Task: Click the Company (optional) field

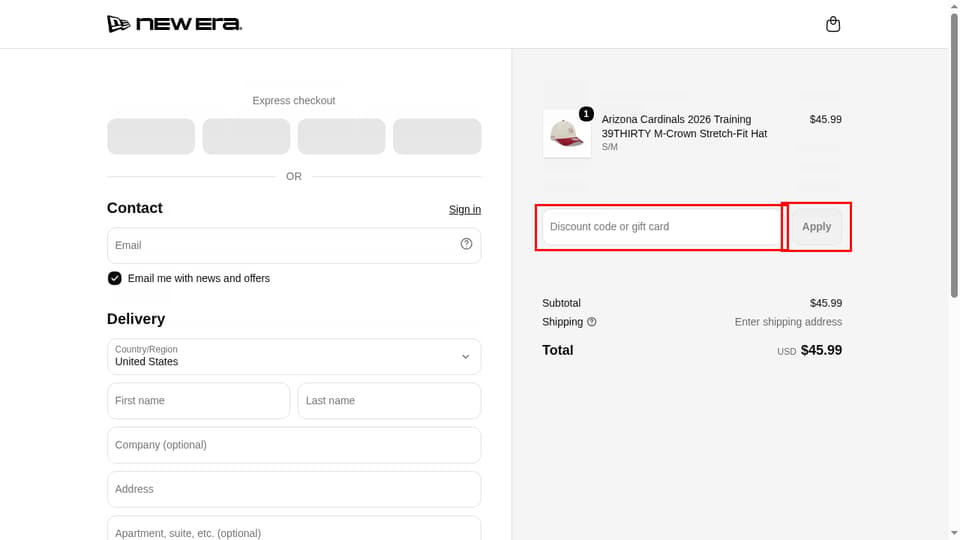Action: pos(294,445)
